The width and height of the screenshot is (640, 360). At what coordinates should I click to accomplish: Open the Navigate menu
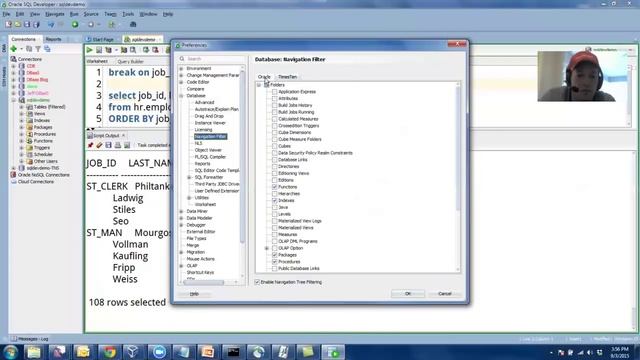click(55, 14)
